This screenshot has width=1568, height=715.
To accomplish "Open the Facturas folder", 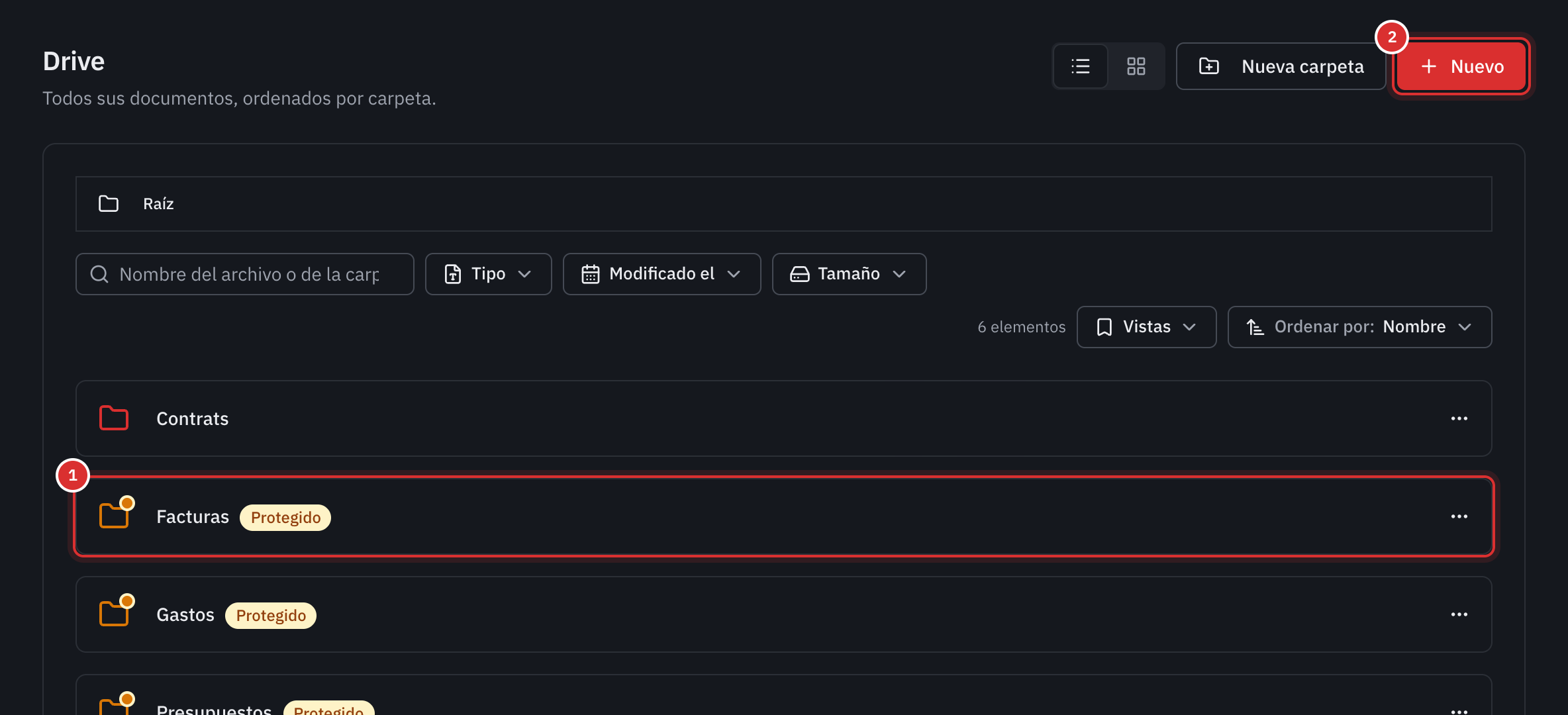I will pos(784,516).
